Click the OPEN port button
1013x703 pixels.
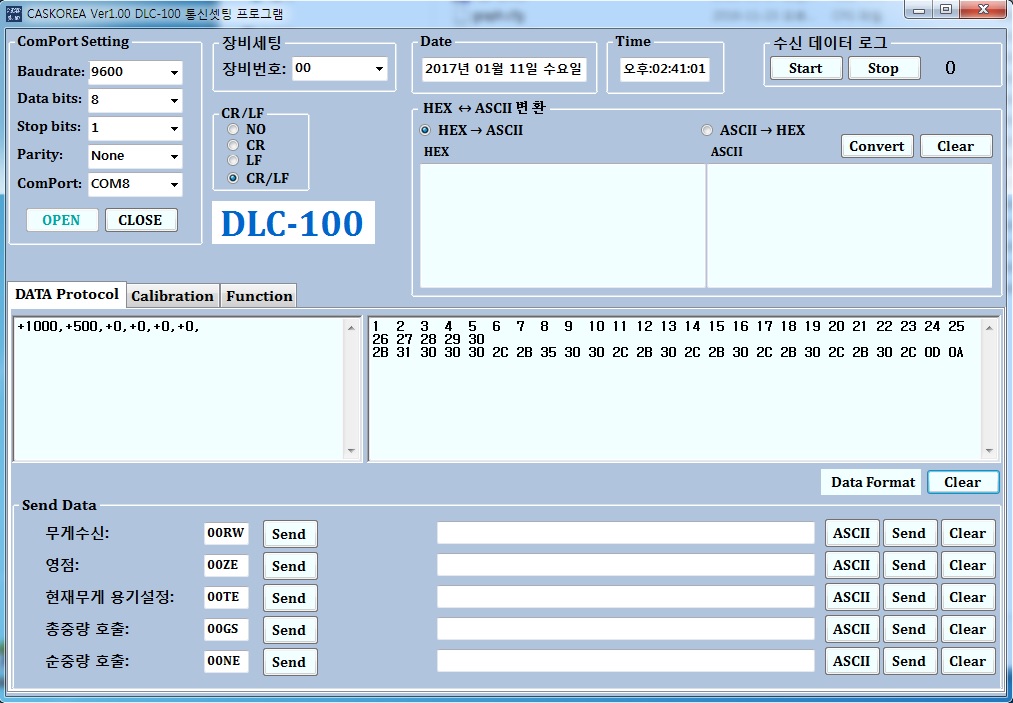[x=62, y=220]
